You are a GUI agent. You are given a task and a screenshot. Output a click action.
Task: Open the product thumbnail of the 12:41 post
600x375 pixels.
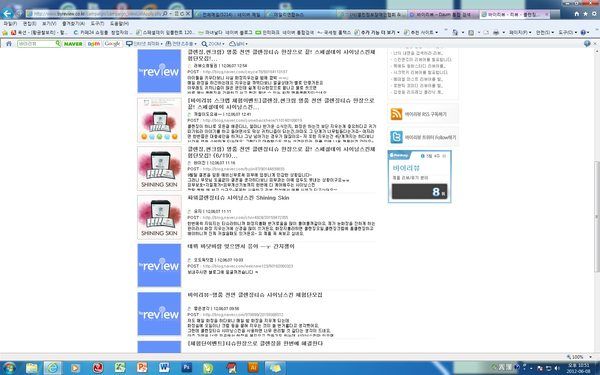coord(159,119)
